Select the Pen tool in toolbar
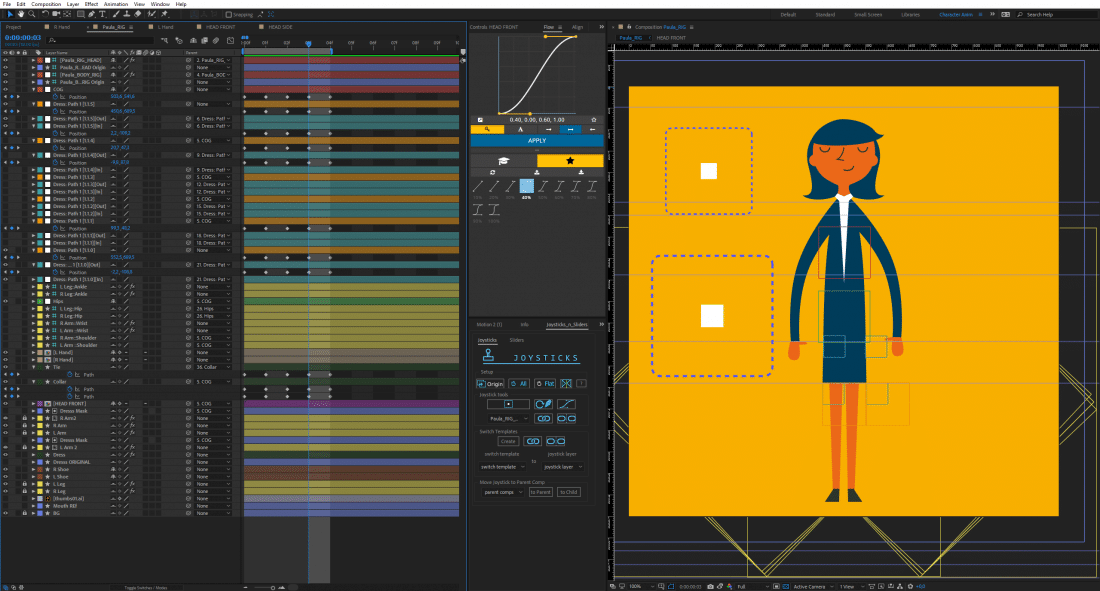Viewport: 1100px width, 591px height. click(92, 14)
